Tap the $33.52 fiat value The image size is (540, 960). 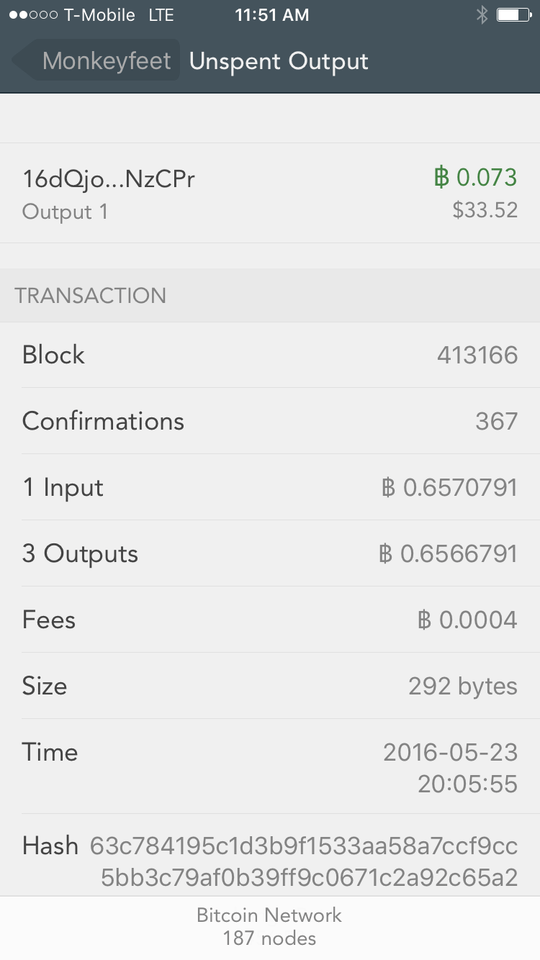[x=485, y=210]
